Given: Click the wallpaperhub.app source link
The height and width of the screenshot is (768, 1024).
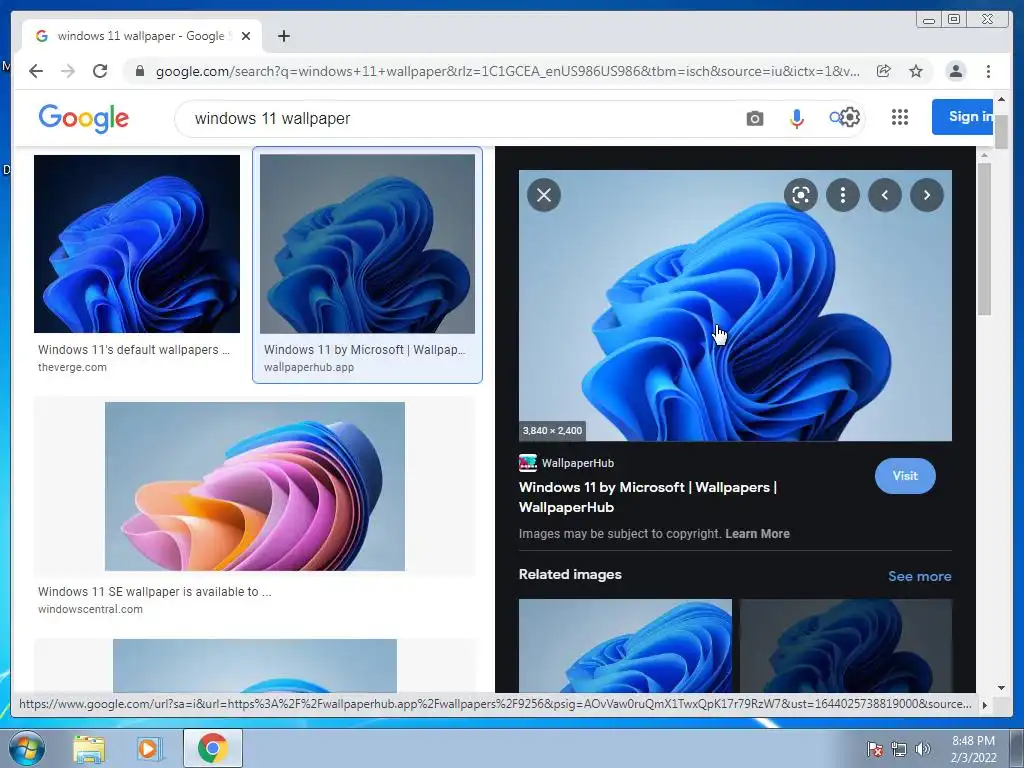Looking at the screenshot, I should click(309, 368).
